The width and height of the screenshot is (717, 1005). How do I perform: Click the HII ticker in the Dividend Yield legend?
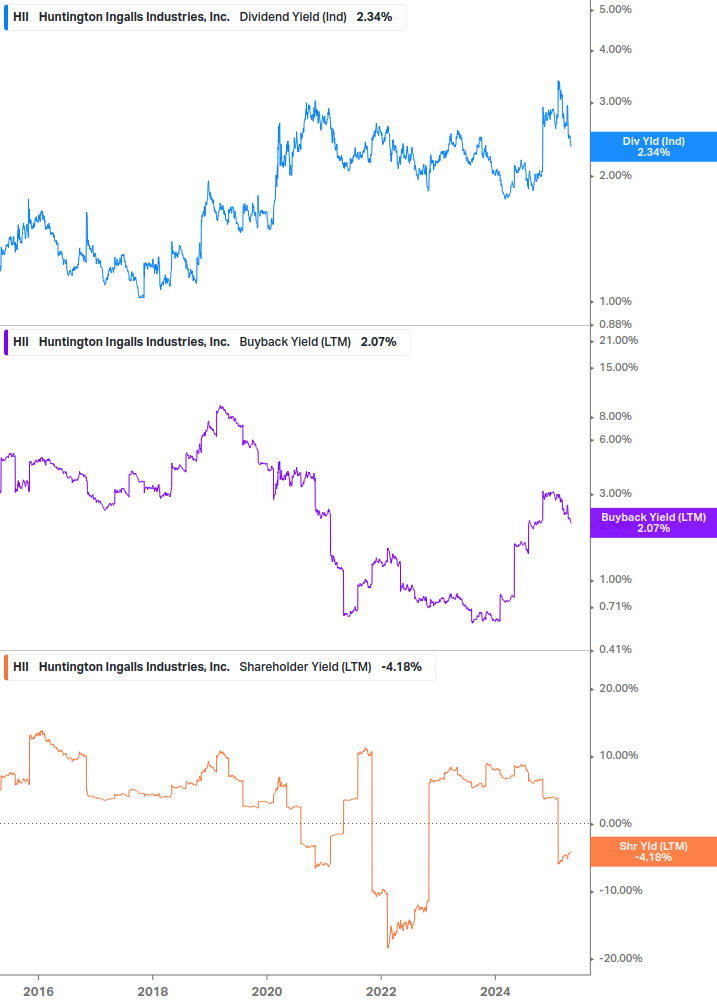coord(21,17)
